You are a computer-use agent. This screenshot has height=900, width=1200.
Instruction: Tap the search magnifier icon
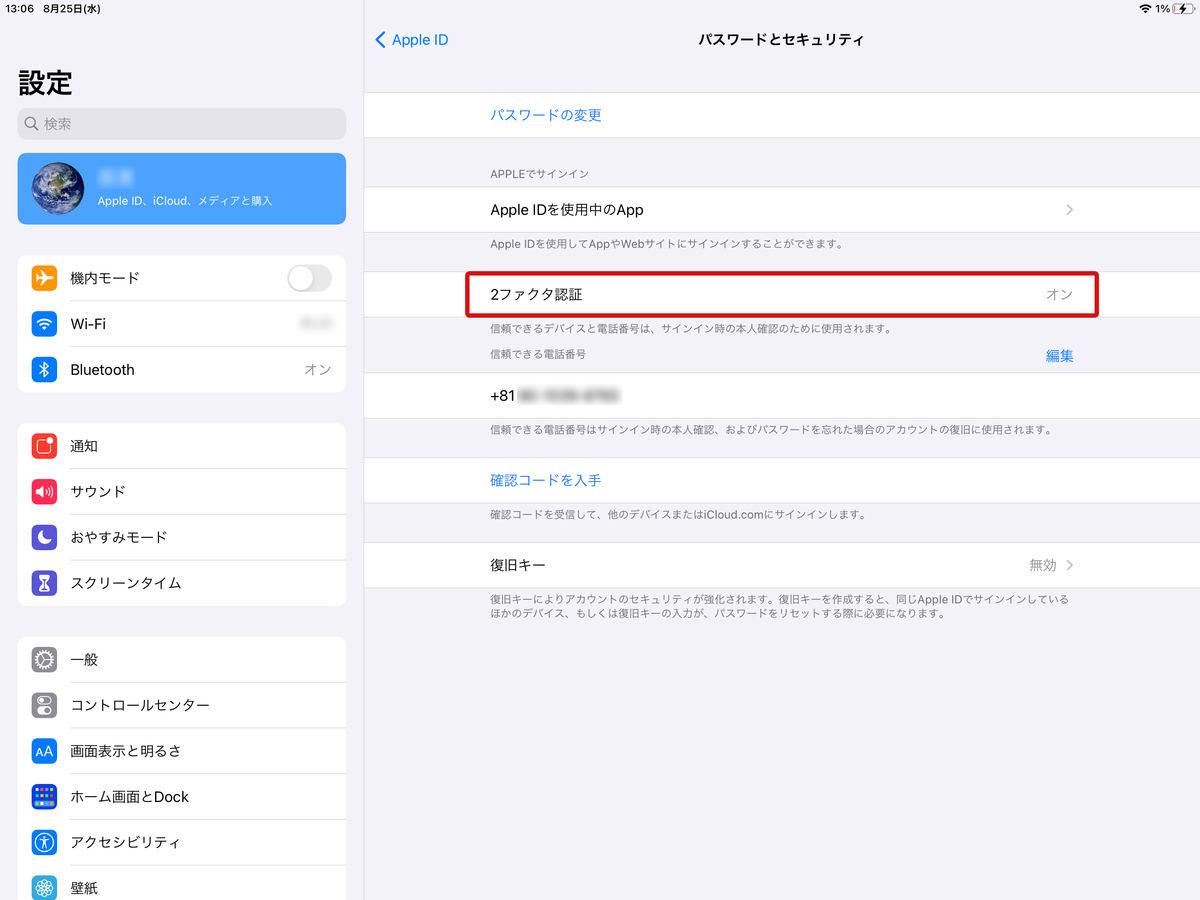(x=32, y=124)
